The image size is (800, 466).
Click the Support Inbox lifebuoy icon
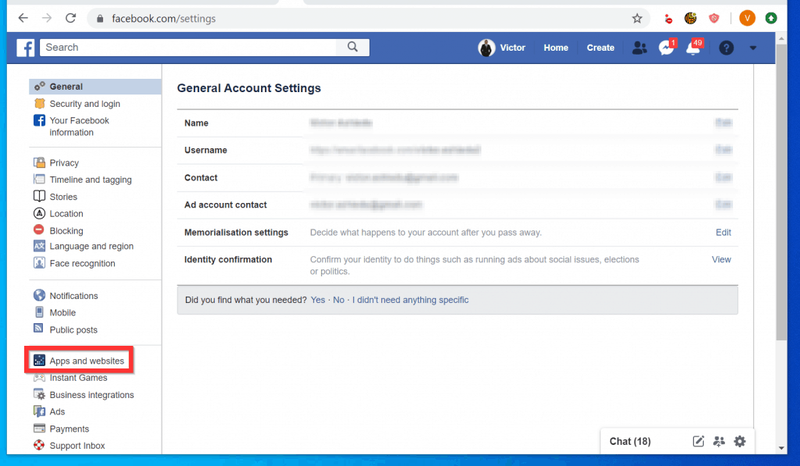click(x=39, y=445)
